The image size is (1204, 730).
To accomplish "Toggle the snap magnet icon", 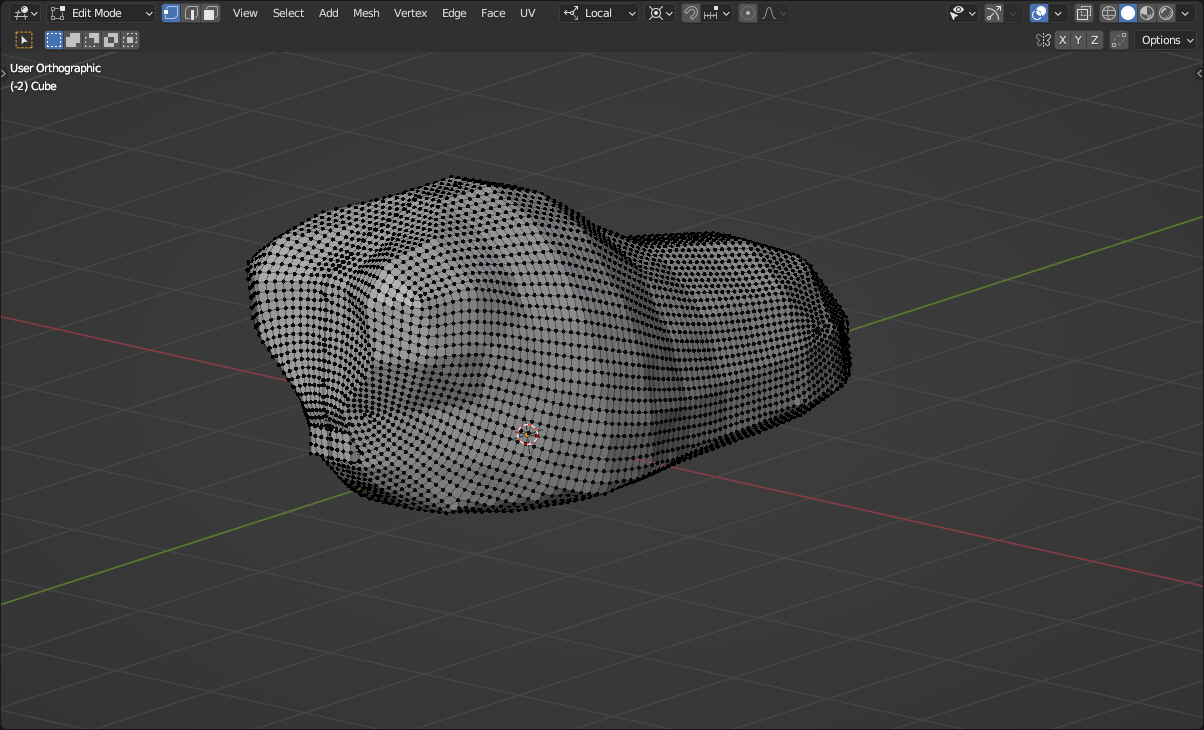I will [x=691, y=13].
